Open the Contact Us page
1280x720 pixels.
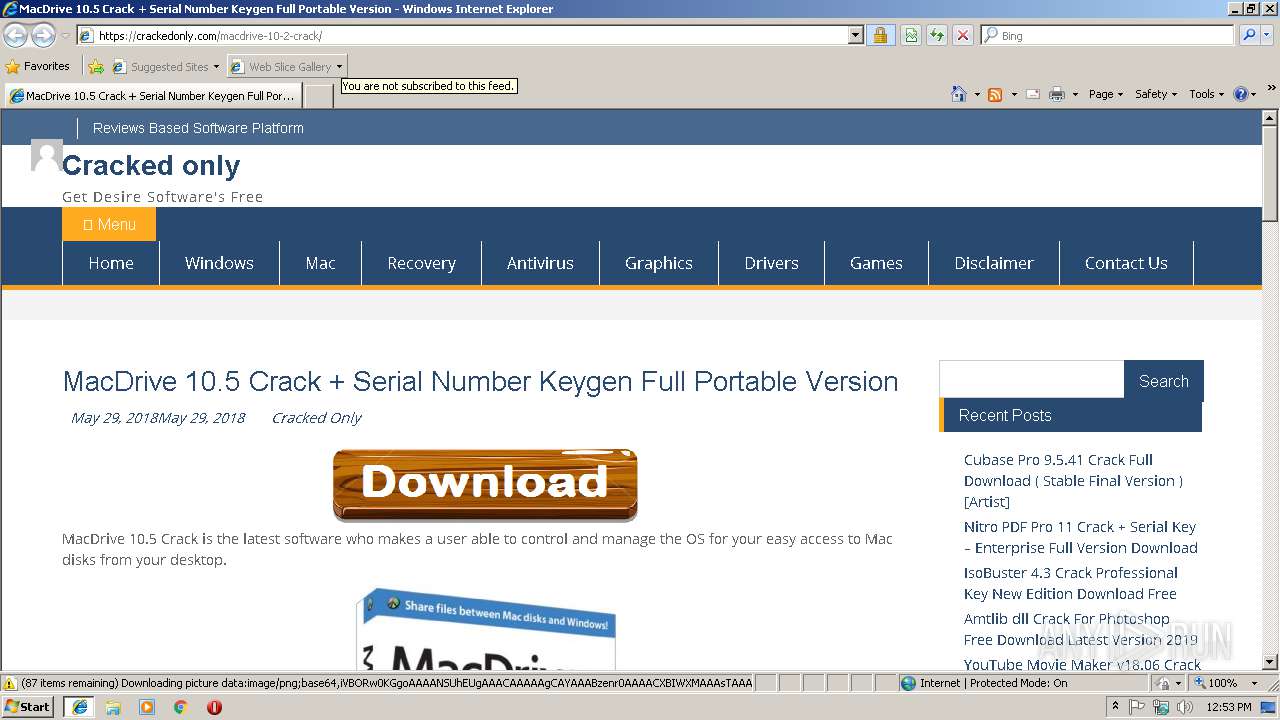click(1126, 263)
